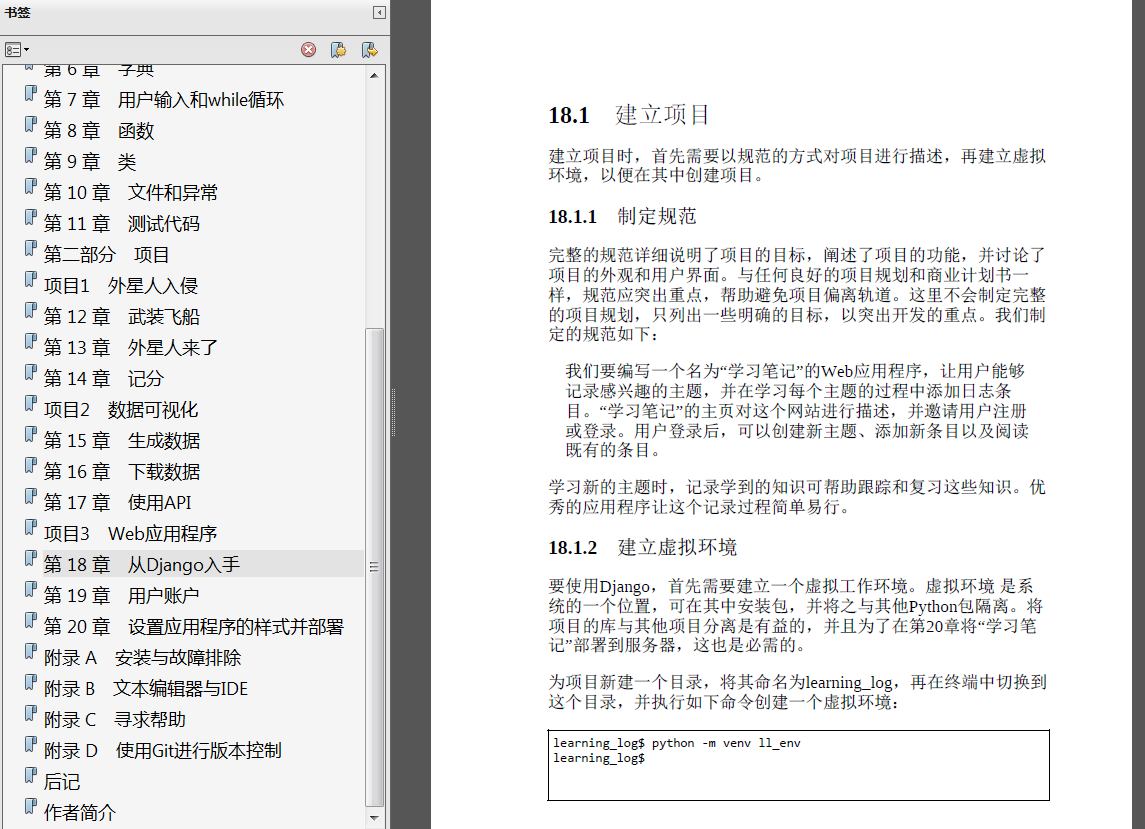Open bookmark 第 16 章 下载数据
The width and height of the screenshot is (1145, 829).
coord(121,472)
